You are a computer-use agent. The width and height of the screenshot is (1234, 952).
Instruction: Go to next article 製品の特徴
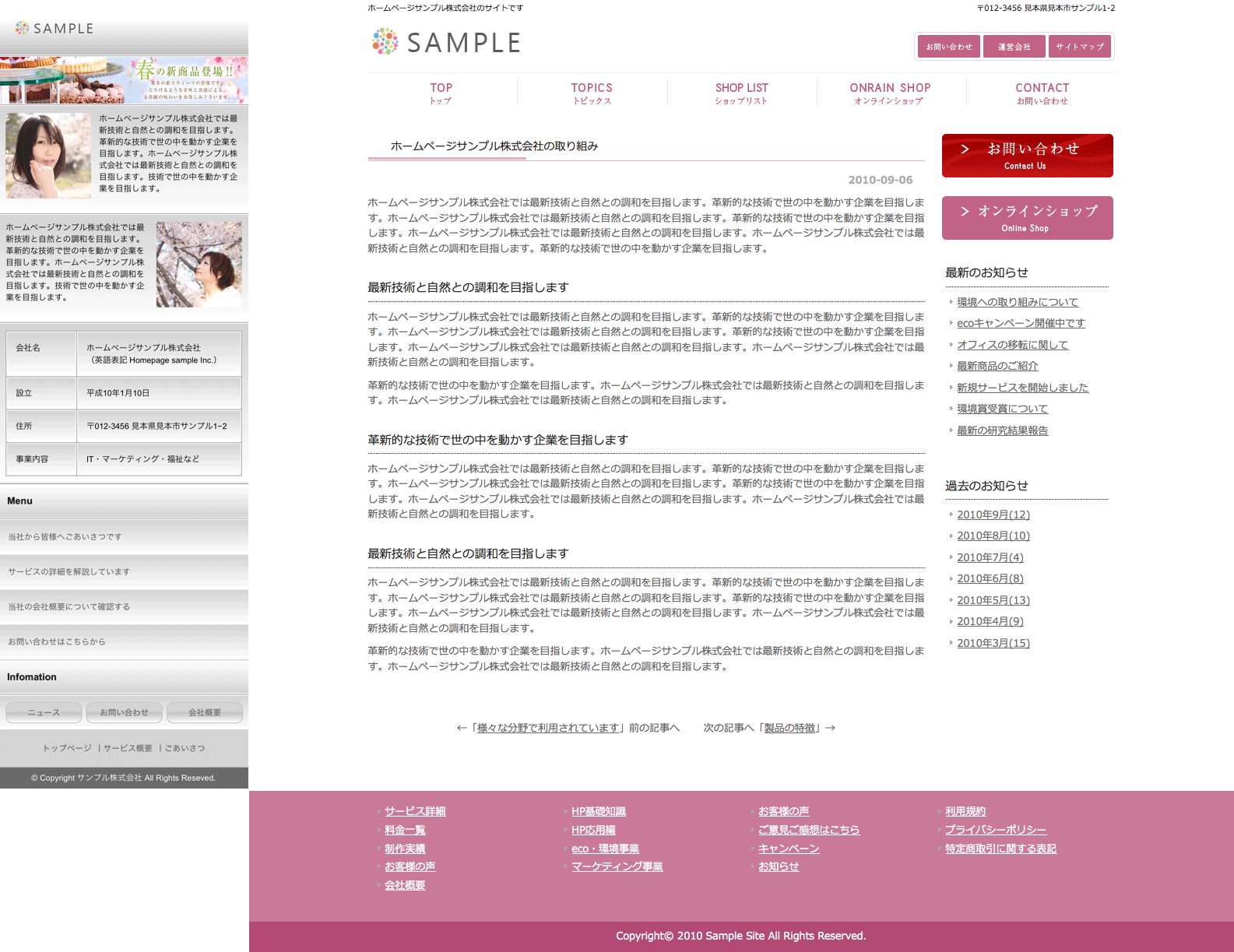click(x=789, y=728)
